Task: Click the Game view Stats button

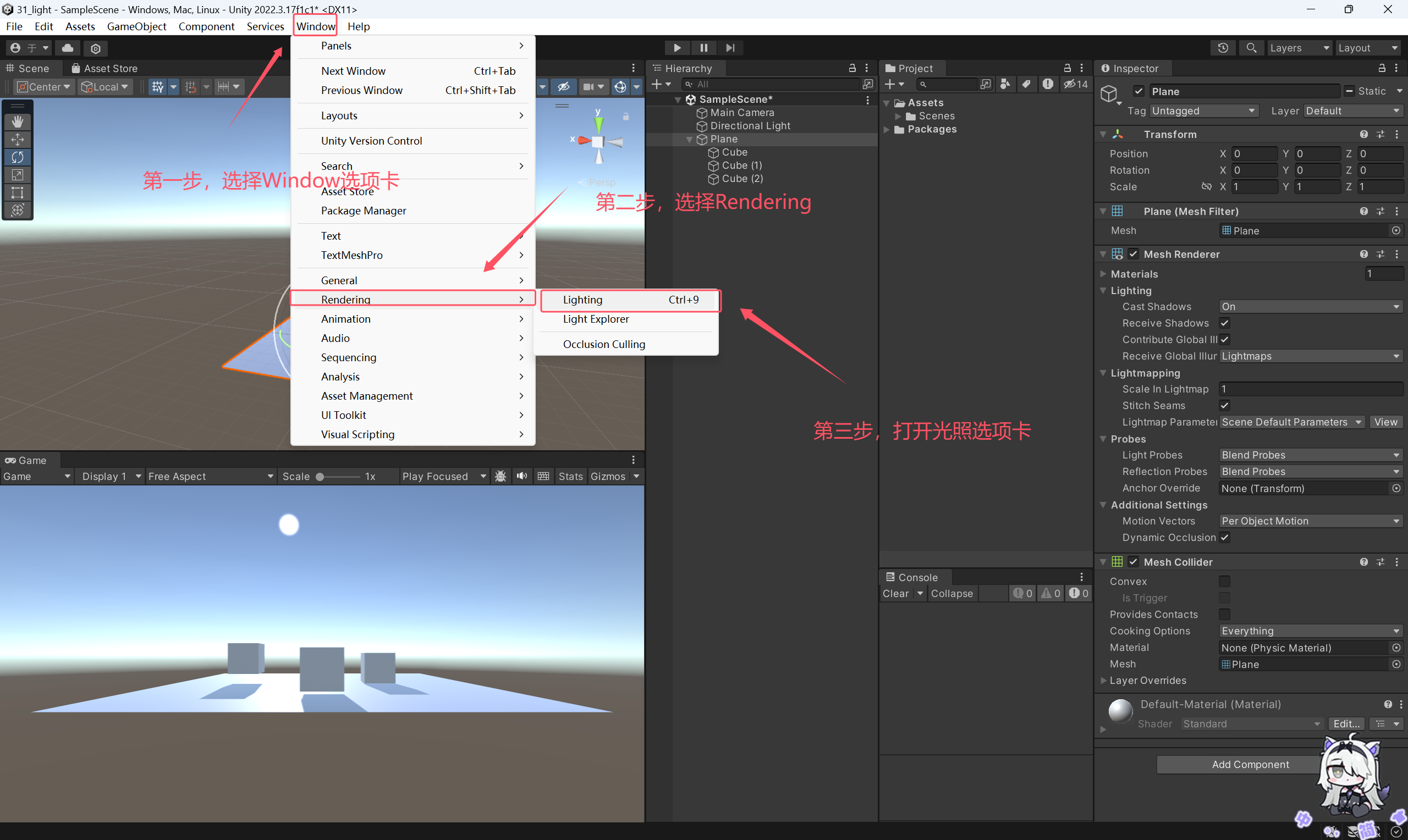Action: [x=570, y=476]
